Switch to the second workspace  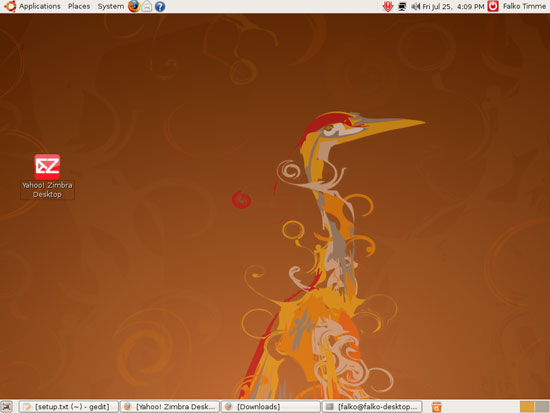pyautogui.click(x=542, y=407)
